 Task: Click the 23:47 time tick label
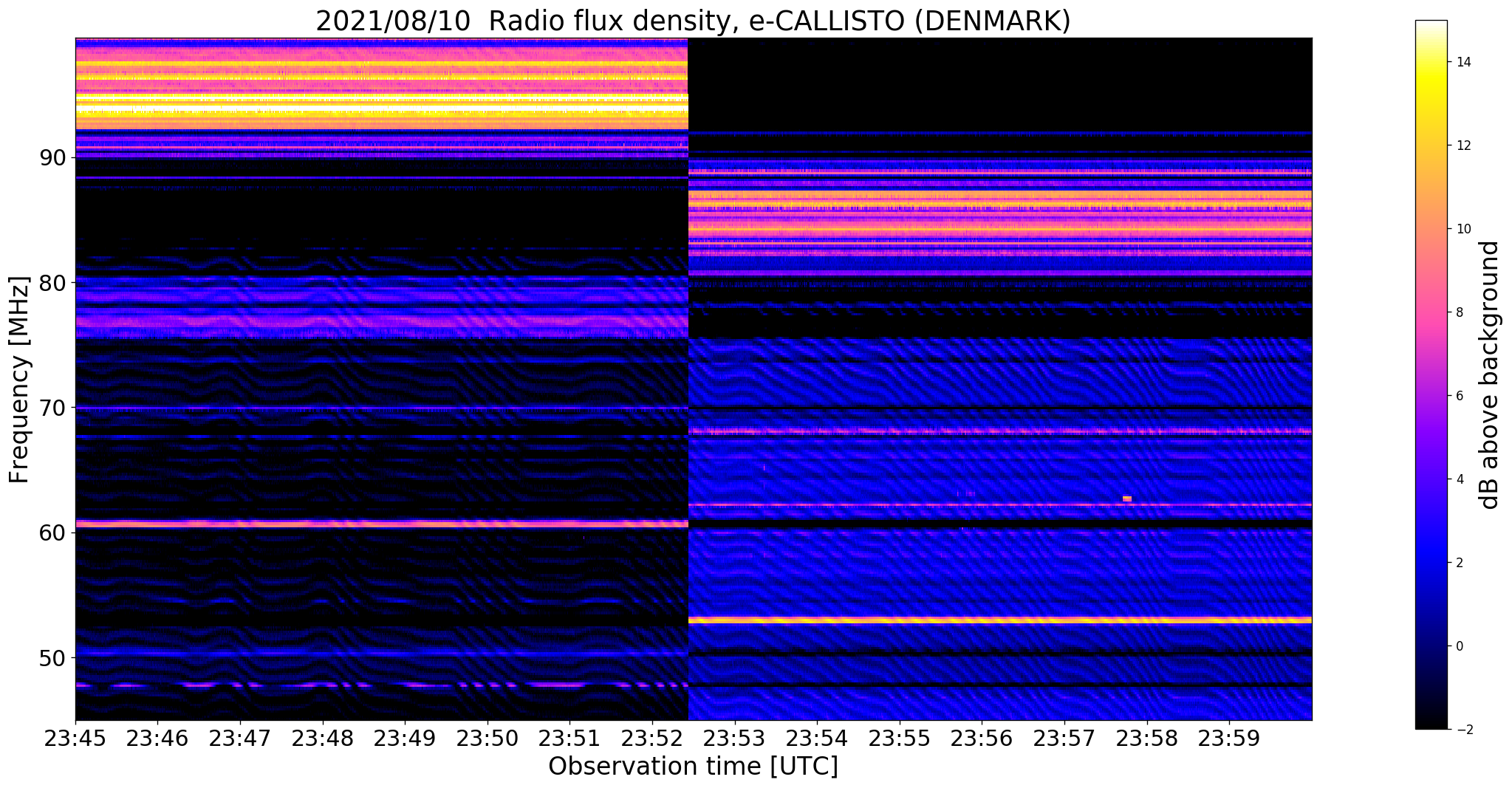(240, 739)
